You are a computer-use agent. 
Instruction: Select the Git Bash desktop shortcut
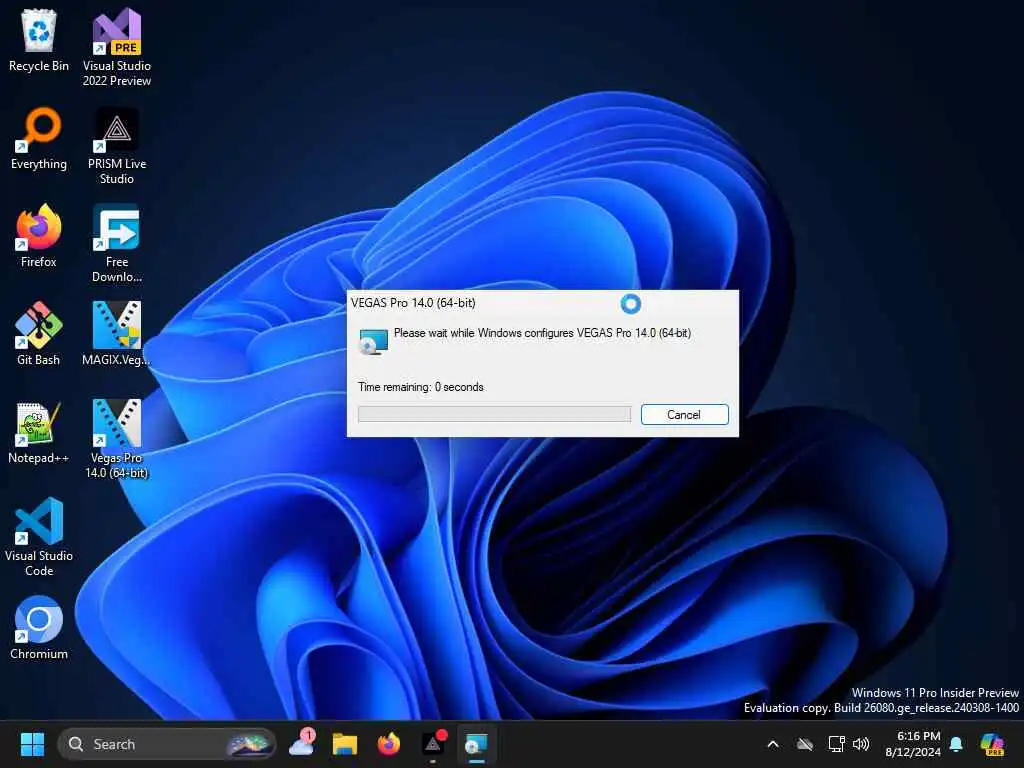click(x=39, y=334)
